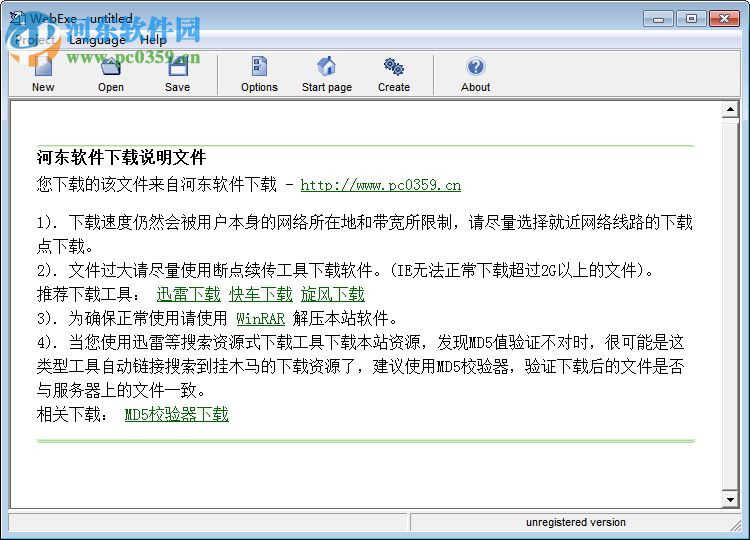750x540 pixels.
Task: Open the Help menu
Action: click(153, 40)
